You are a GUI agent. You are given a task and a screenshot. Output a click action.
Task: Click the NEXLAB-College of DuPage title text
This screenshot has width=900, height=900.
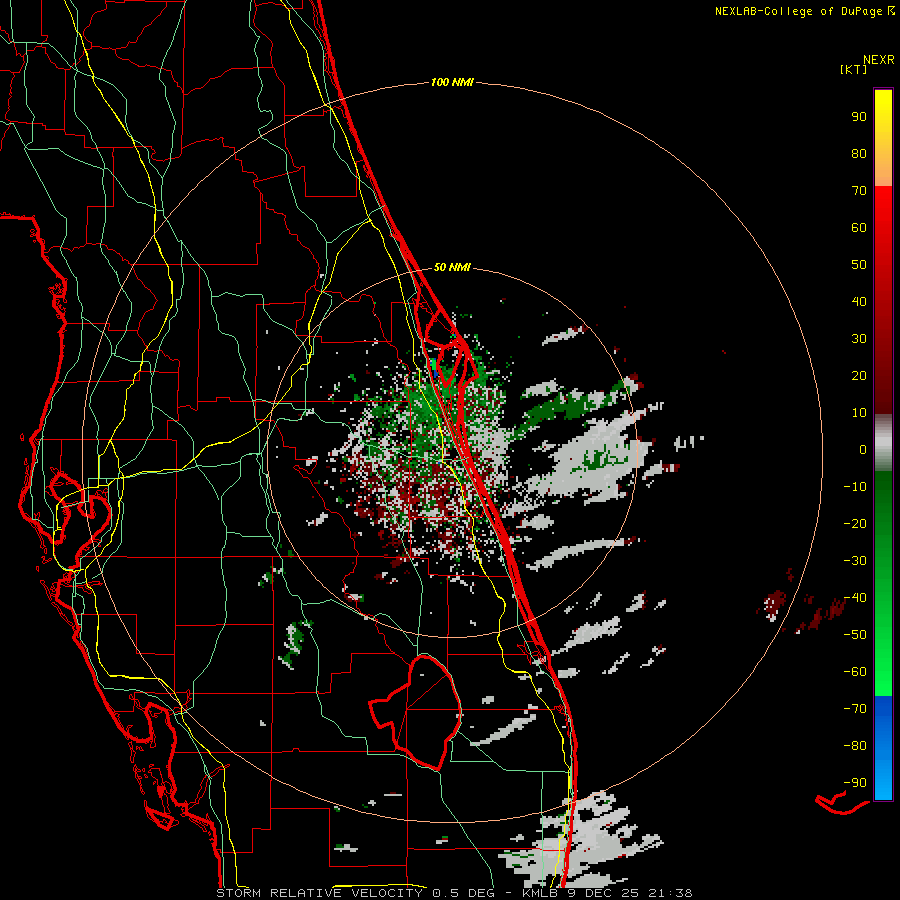tap(798, 11)
